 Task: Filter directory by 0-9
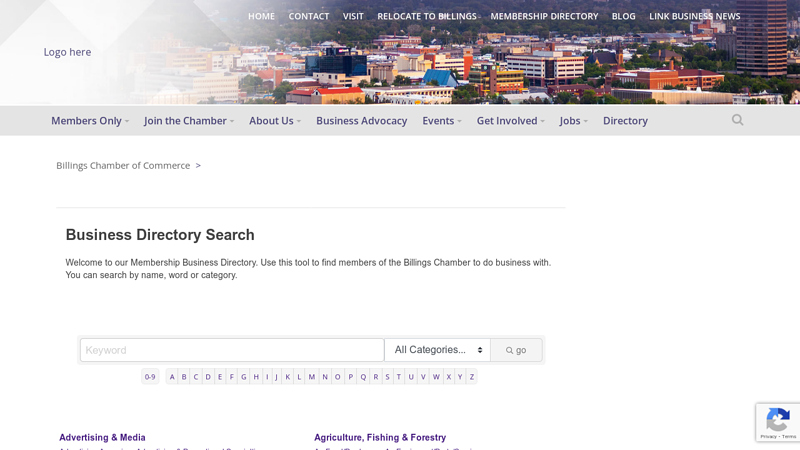[150, 377]
